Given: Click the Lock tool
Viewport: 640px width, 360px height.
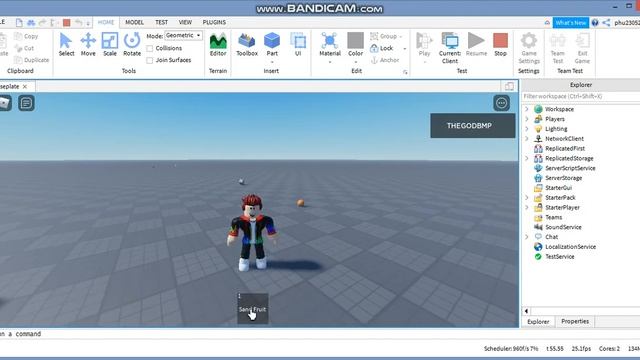Looking at the screenshot, I should pyautogui.click(x=382, y=48).
